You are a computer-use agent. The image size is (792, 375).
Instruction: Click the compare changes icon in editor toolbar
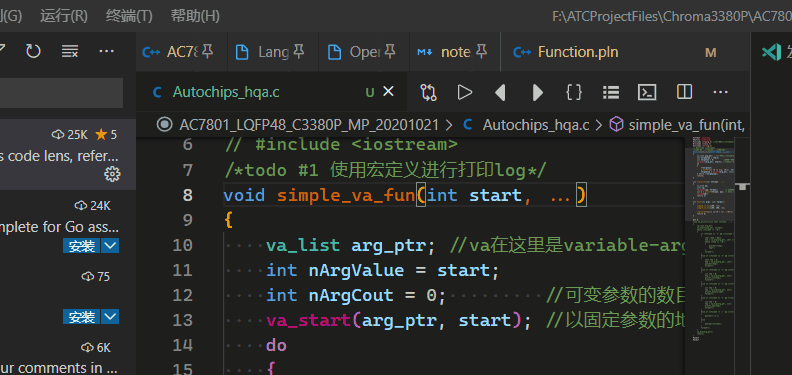[x=428, y=92]
